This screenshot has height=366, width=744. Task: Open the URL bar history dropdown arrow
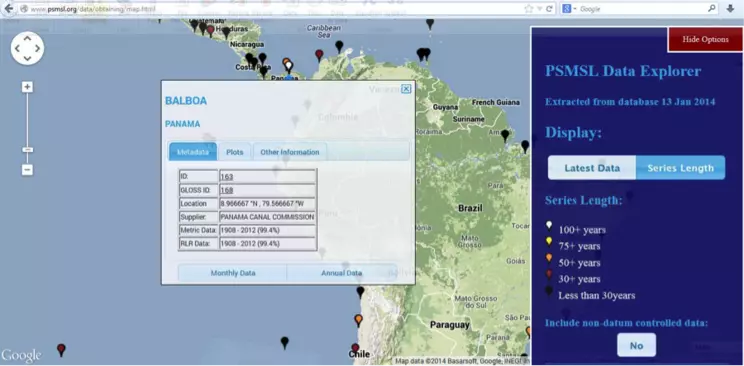pyautogui.click(x=539, y=9)
